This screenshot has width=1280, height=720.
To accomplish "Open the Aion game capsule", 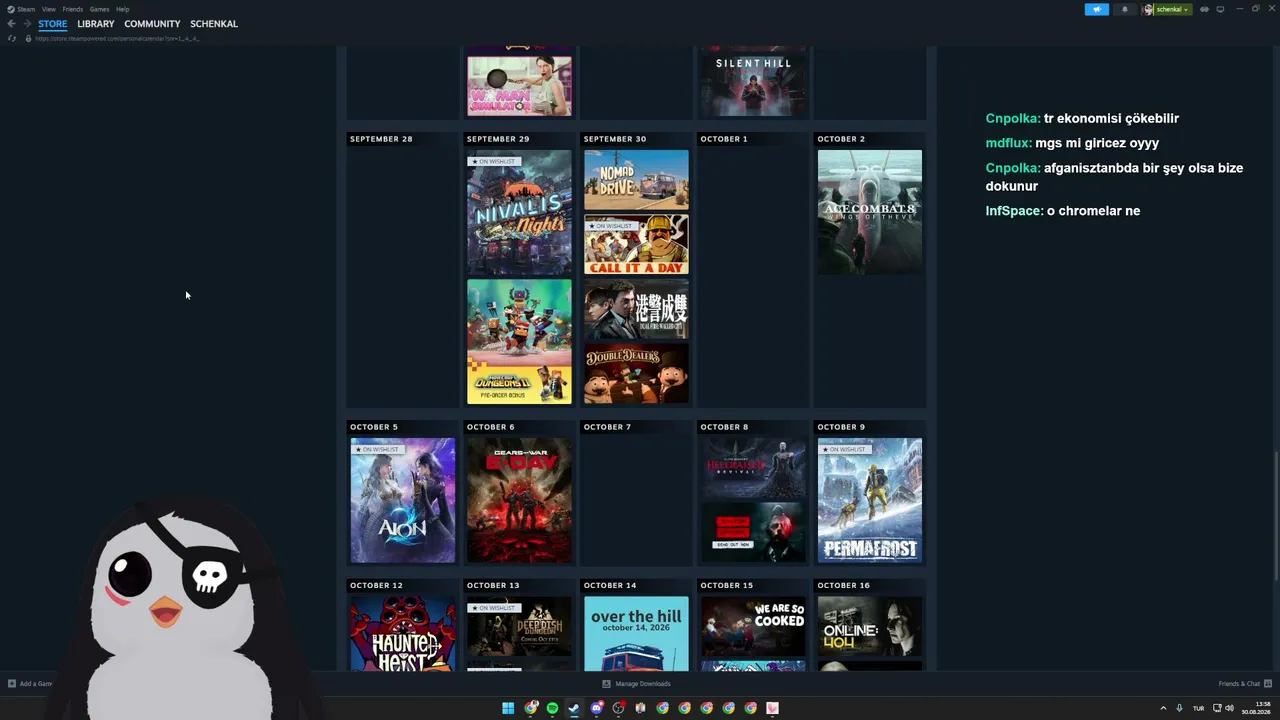I will tap(402, 500).
